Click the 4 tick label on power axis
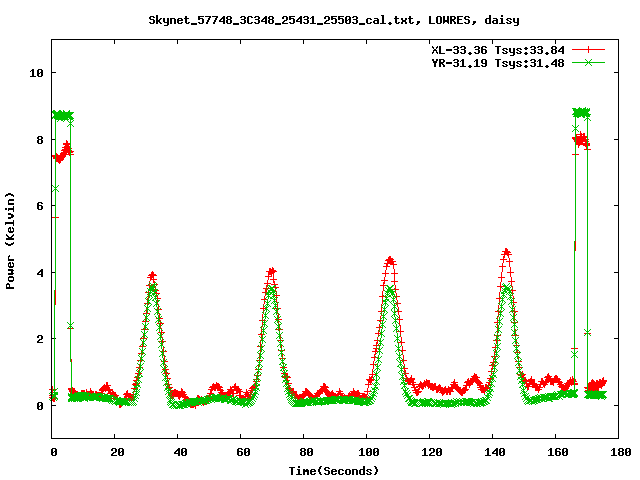640x480 pixels. pyautogui.click(x=40, y=273)
